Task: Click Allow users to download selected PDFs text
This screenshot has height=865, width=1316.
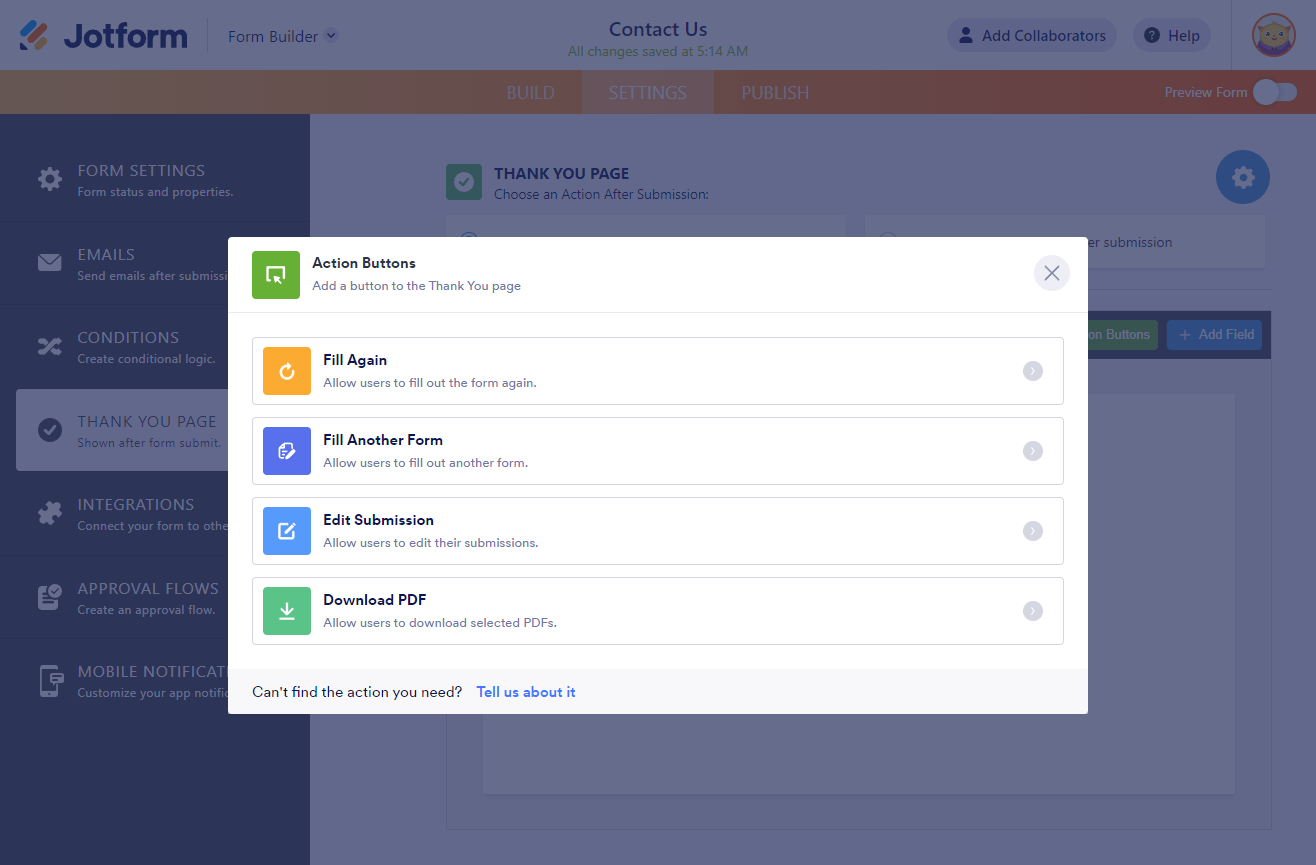Action: (x=440, y=623)
